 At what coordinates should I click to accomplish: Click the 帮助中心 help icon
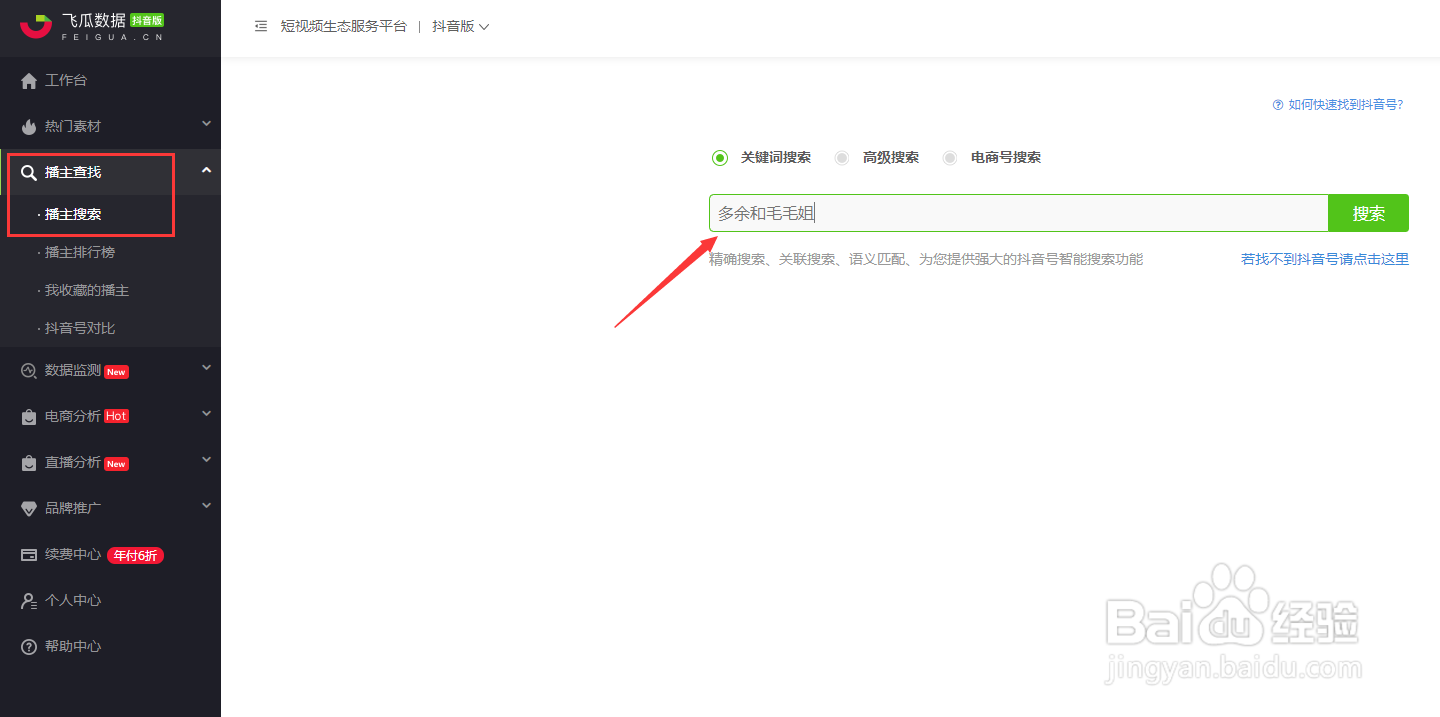tap(28, 645)
